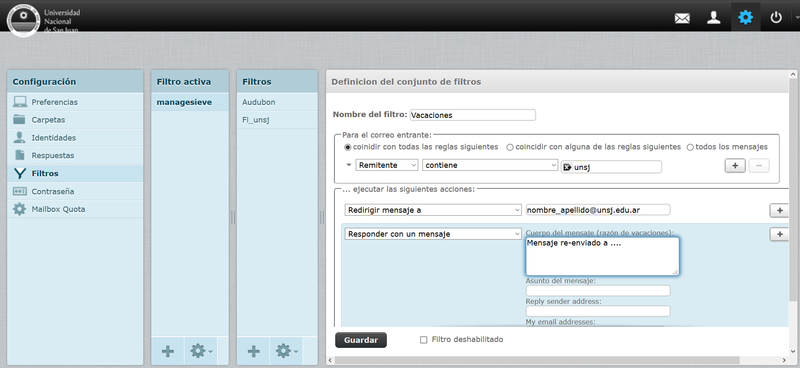The width and height of the screenshot is (800, 368).
Task: Open the Remitente header dropdown
Action: 387,165
